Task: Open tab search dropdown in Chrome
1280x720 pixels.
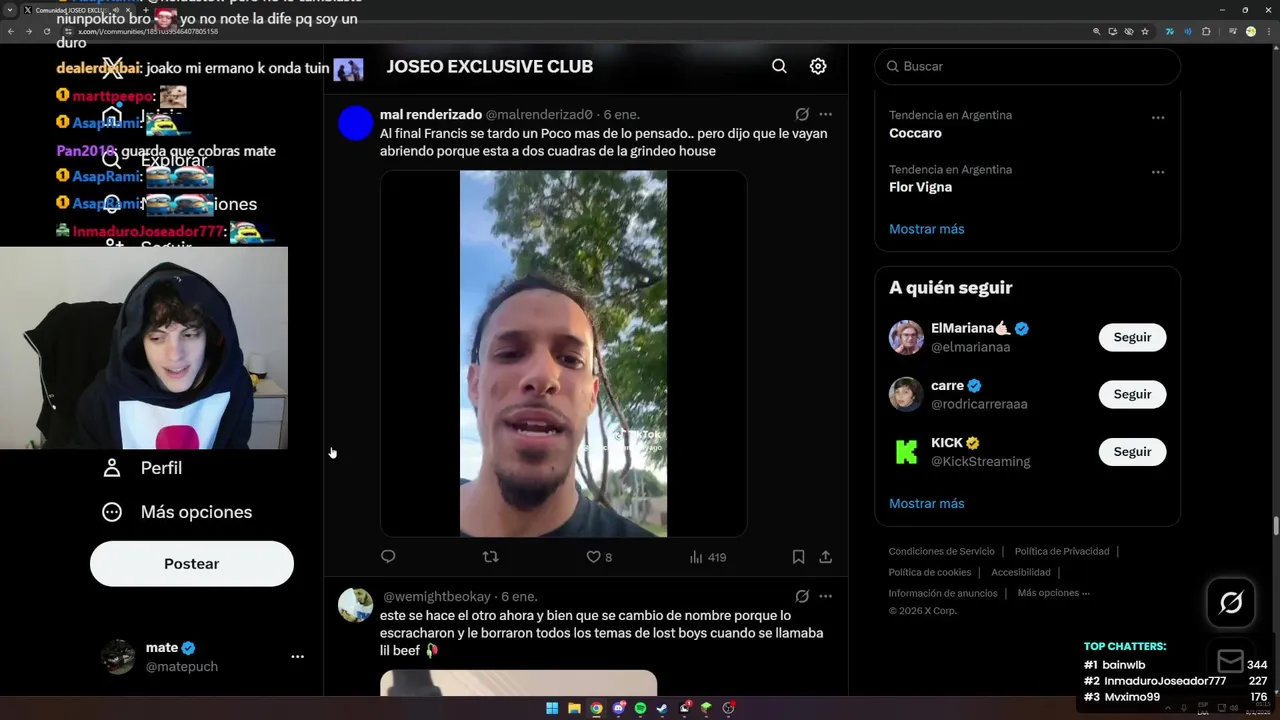Action: point(11,10)
